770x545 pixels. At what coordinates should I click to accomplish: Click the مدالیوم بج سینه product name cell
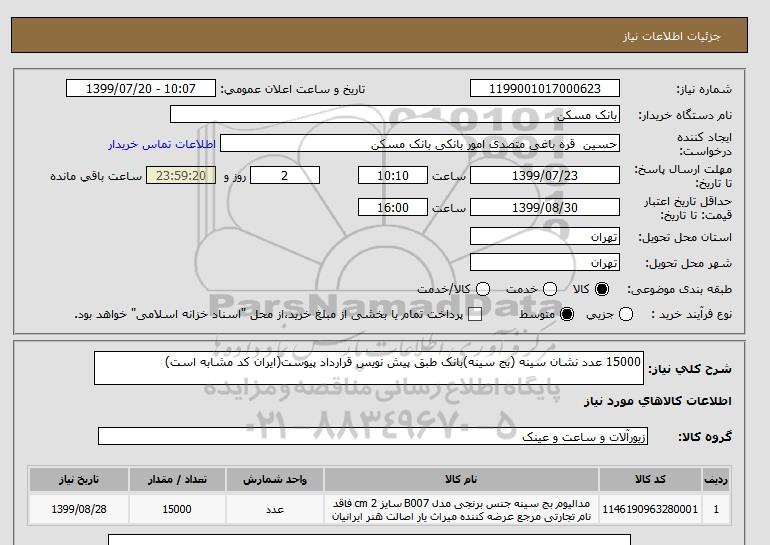pyautogui.click(x=461, y=510)
